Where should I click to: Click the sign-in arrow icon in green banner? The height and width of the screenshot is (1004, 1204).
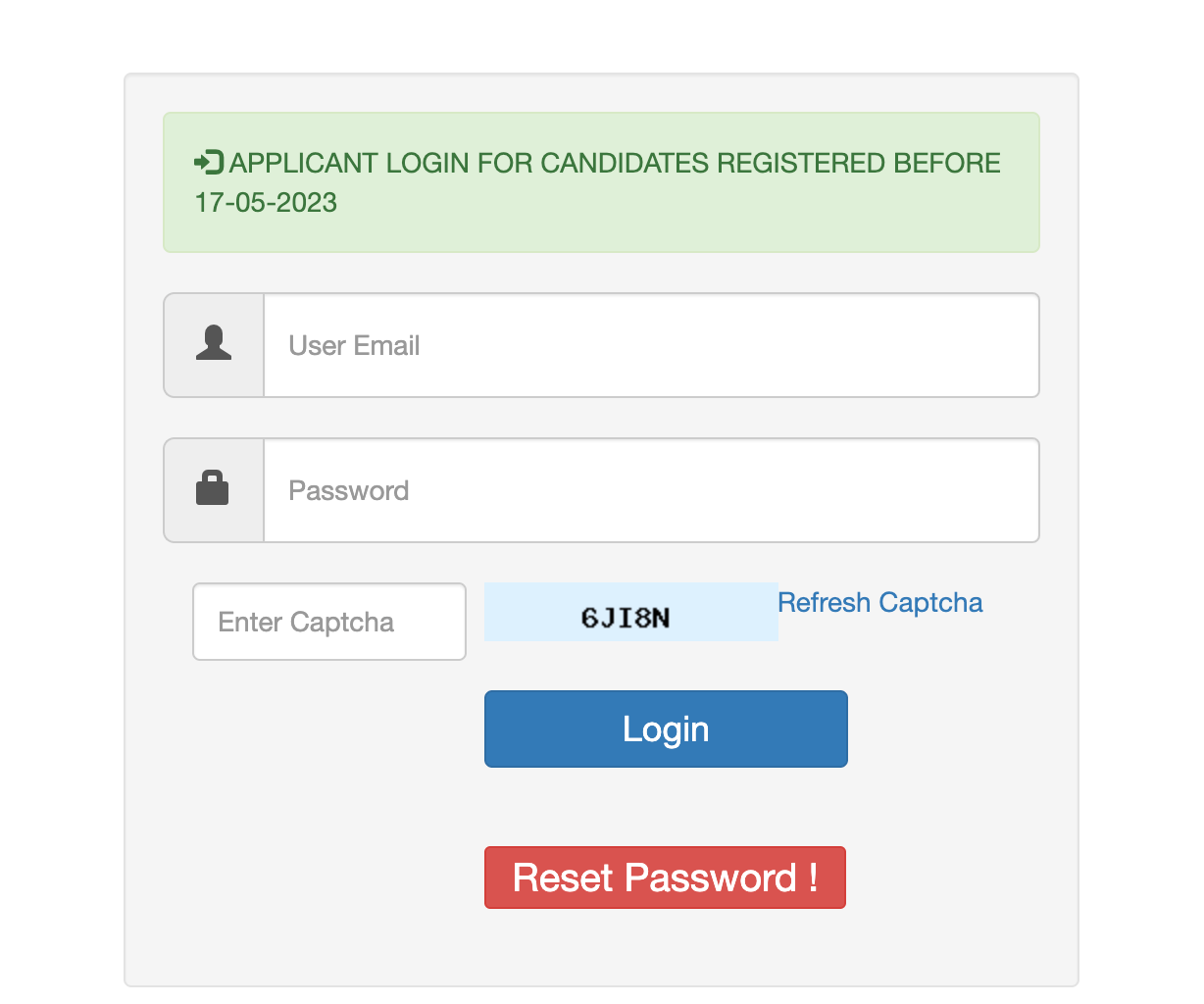coord(209,163)
